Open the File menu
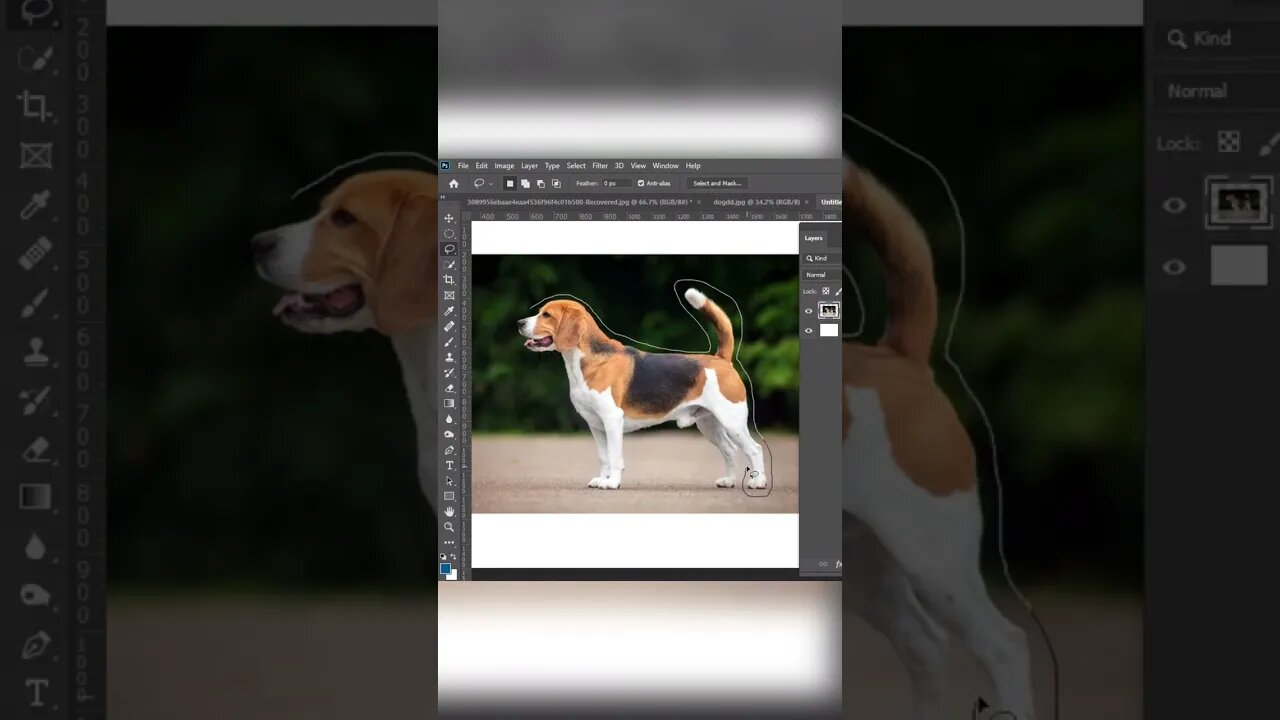1280x720 pixels. click(463, 166)
